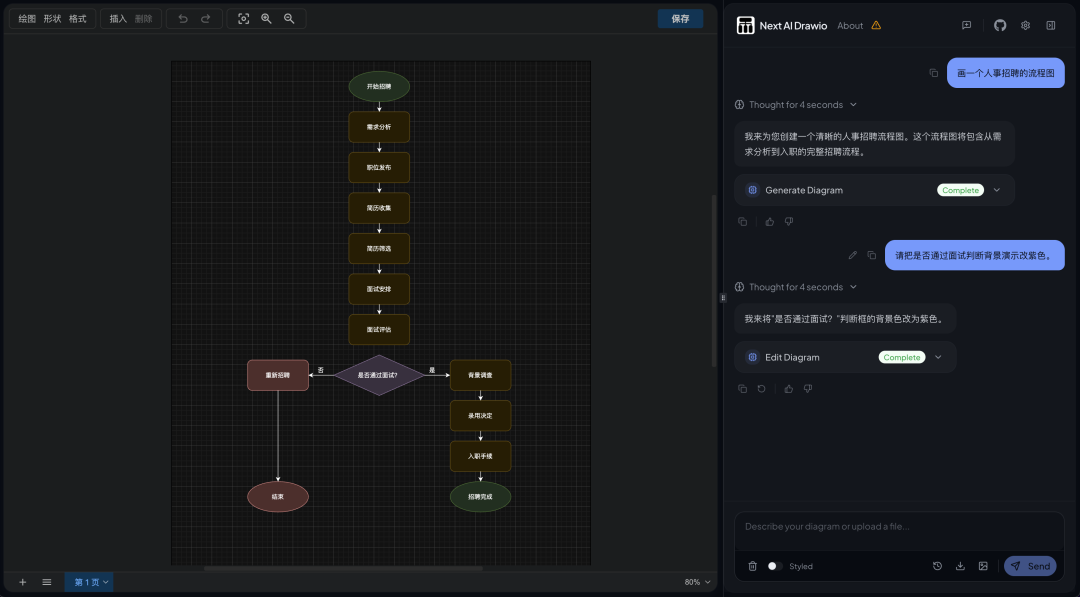
Task: Click the fit-to-page focus icon
Action: (243, 19)
